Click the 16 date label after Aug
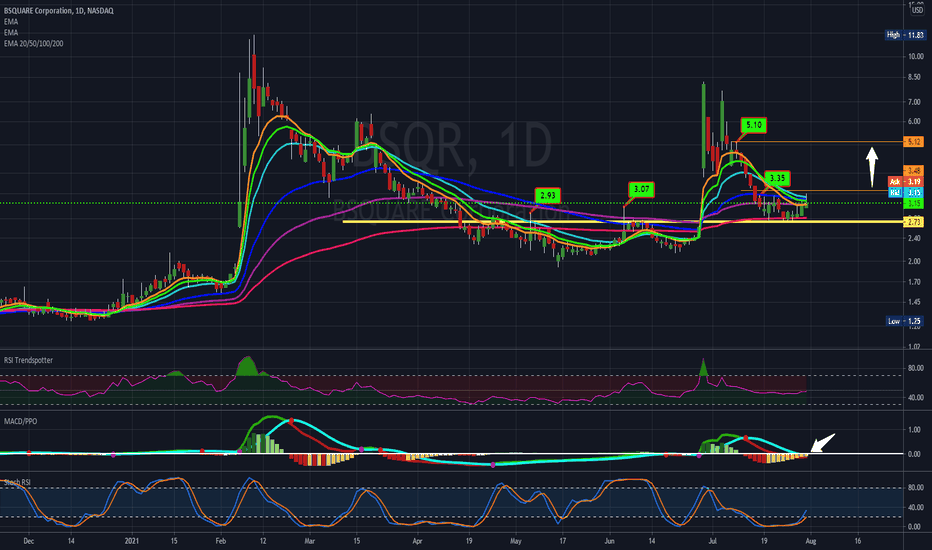The image size is (932, 550). (858, 541)
